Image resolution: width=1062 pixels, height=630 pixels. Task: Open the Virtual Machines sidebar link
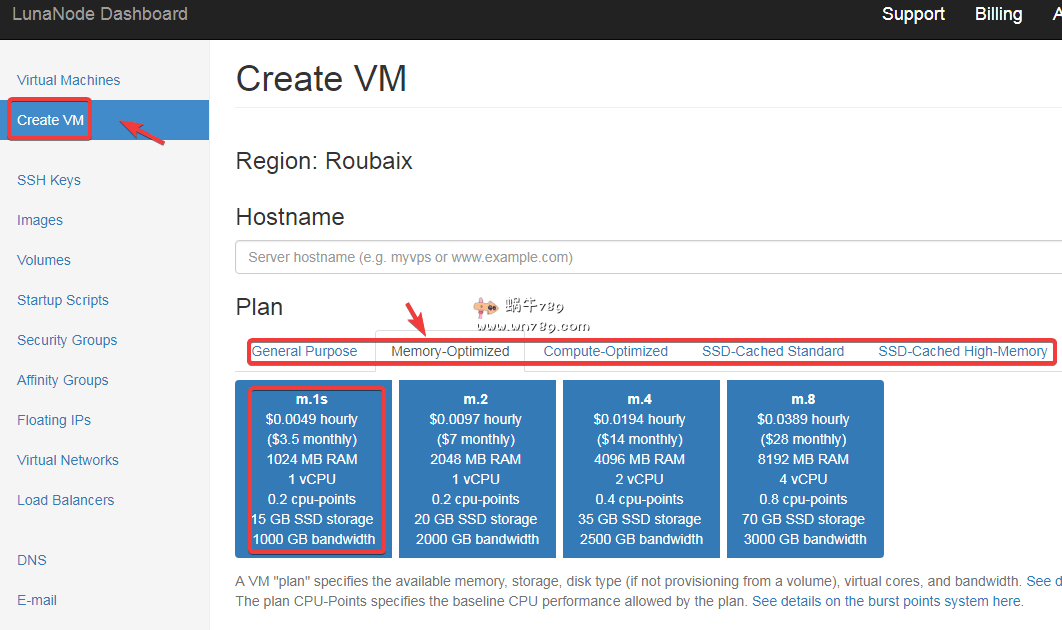pos(68,80)
